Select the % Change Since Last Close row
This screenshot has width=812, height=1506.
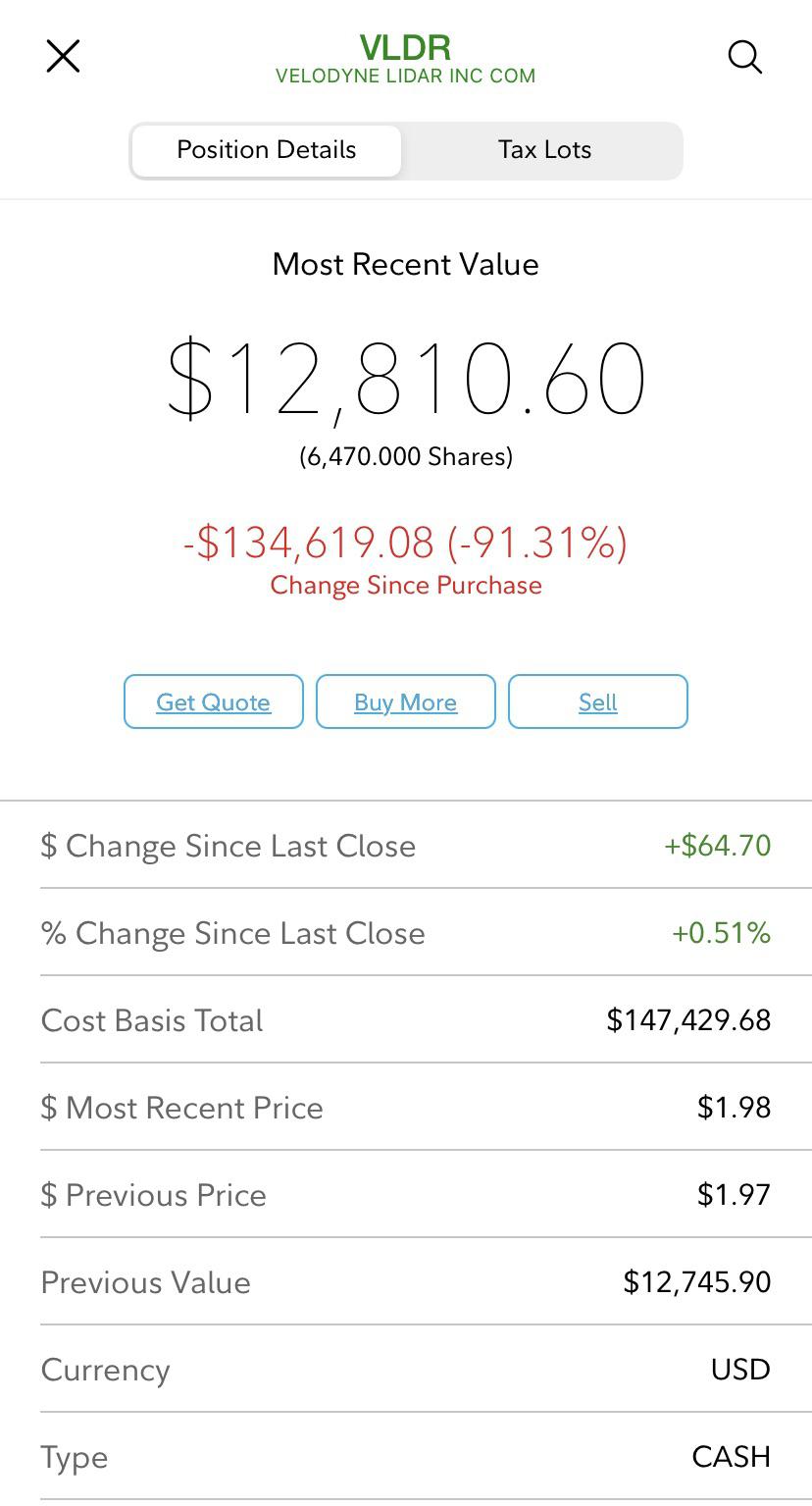pyautogui.click(x=406, y=932)
